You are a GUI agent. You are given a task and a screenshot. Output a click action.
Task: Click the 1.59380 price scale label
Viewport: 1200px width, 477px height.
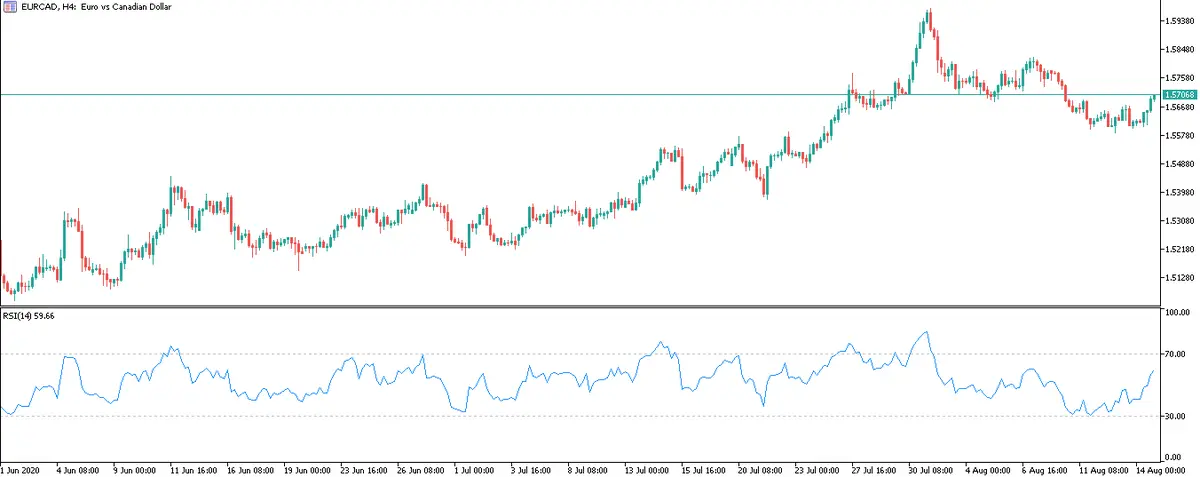(1180, 20)
